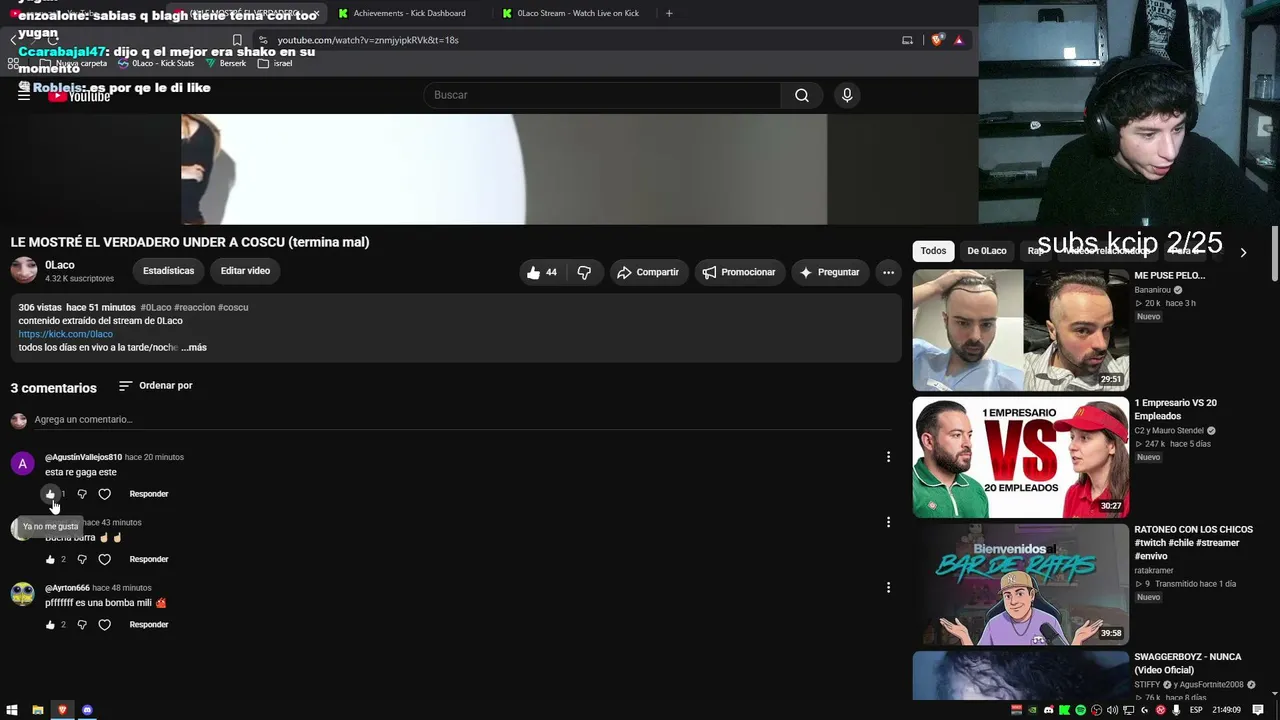
Task: Reply to the 'esta re gaga este' comment
Action: [149, 494]
